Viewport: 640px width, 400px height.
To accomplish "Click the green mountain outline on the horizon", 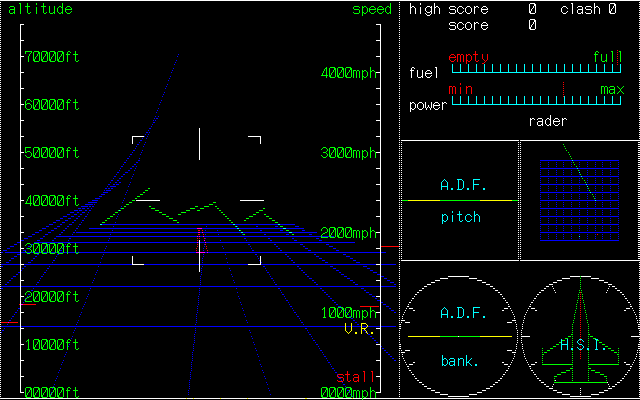I will pos(198,208).
